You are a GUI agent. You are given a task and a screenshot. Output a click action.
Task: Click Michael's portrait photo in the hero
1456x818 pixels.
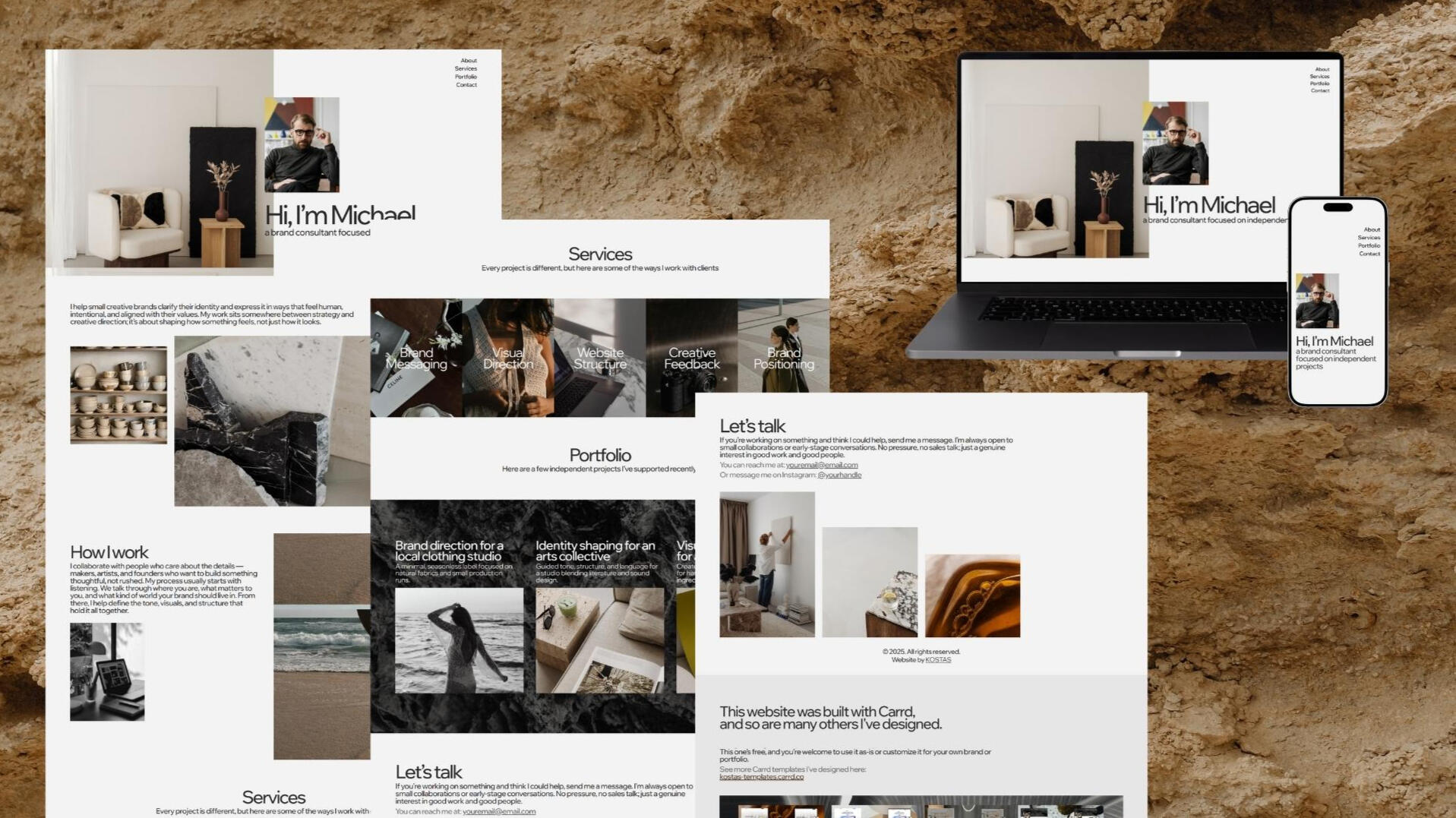coord(301,146)
